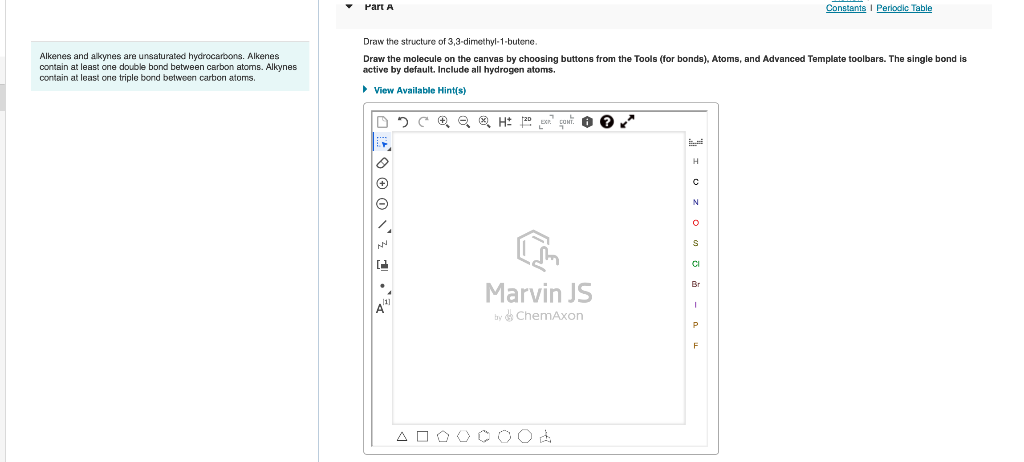Viewport: 1024px width, 462px height.
Task: Select the increase charge plus tool
Action: click(x=383, y=184)
